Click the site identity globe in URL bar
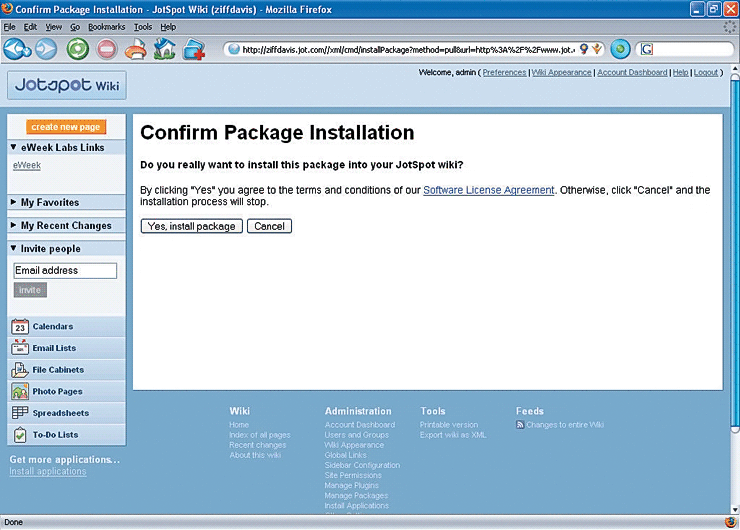The width and height of the screenshot is (740, 530). tap(234, 49)
